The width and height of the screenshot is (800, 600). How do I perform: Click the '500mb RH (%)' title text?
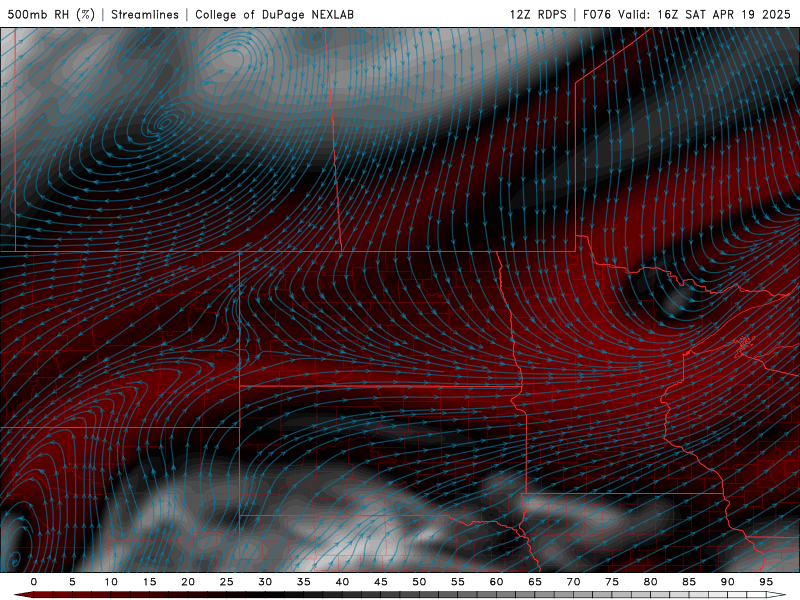tap(51, 14)
